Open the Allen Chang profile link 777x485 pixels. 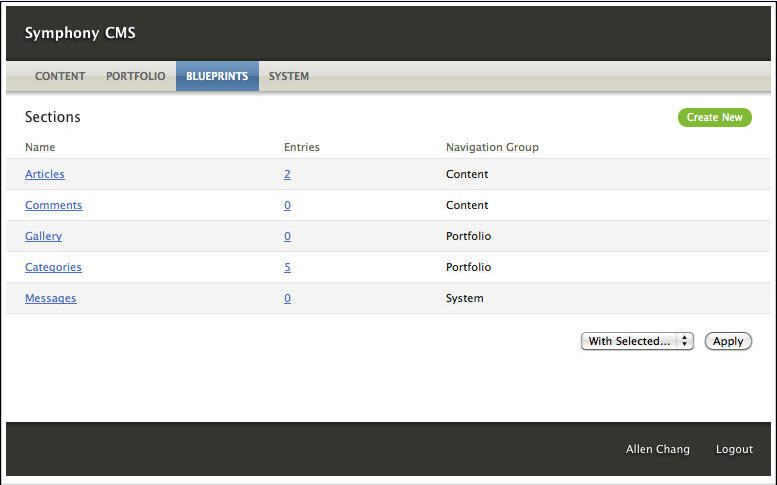click(657, 449)
